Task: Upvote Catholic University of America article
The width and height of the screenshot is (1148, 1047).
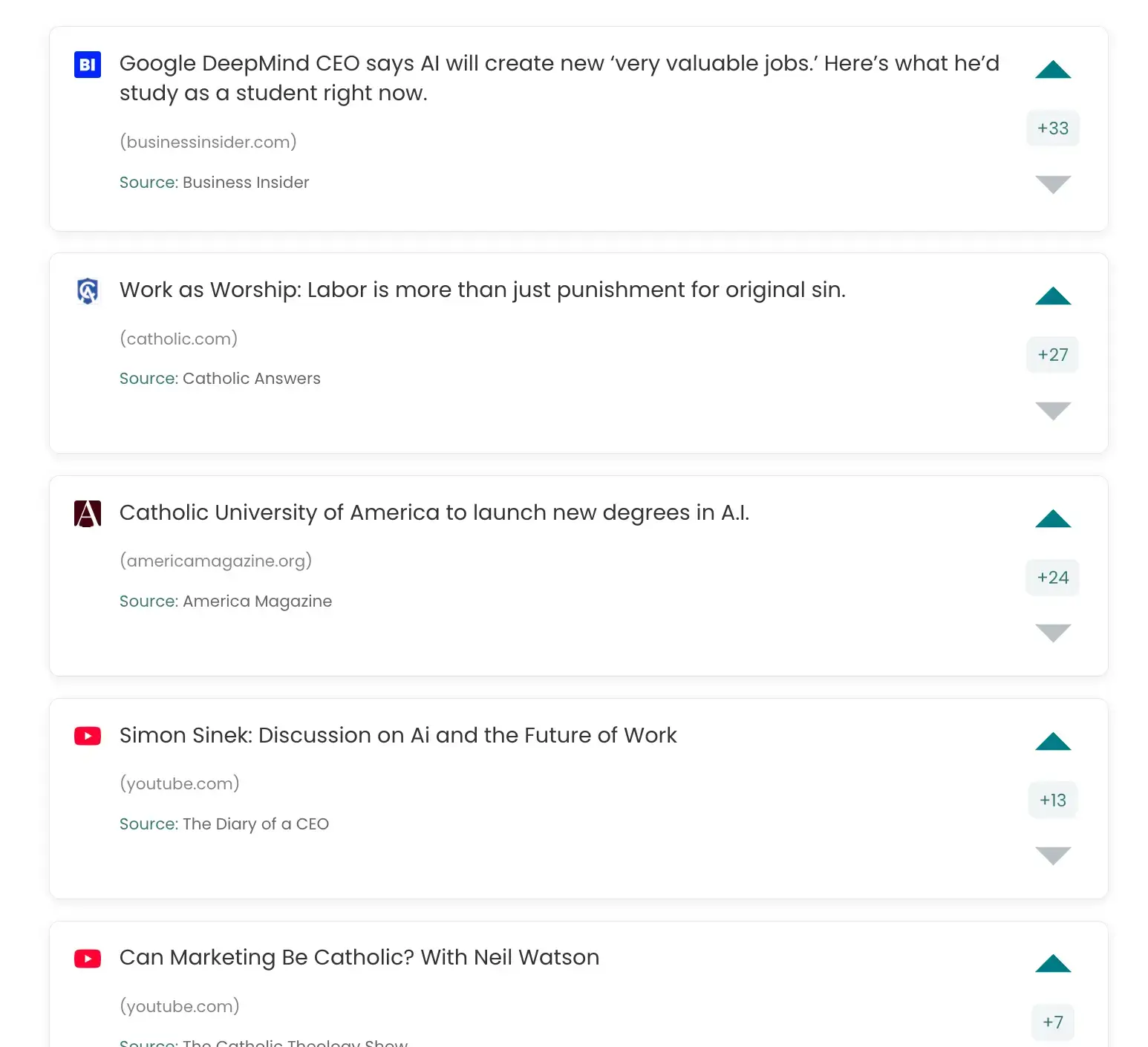Action: click(1053, 519)
